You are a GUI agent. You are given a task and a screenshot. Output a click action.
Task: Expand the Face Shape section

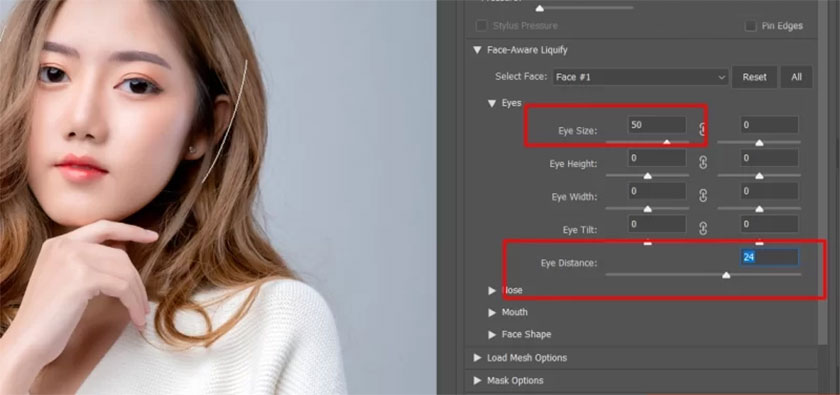click(x=492, y=334)
